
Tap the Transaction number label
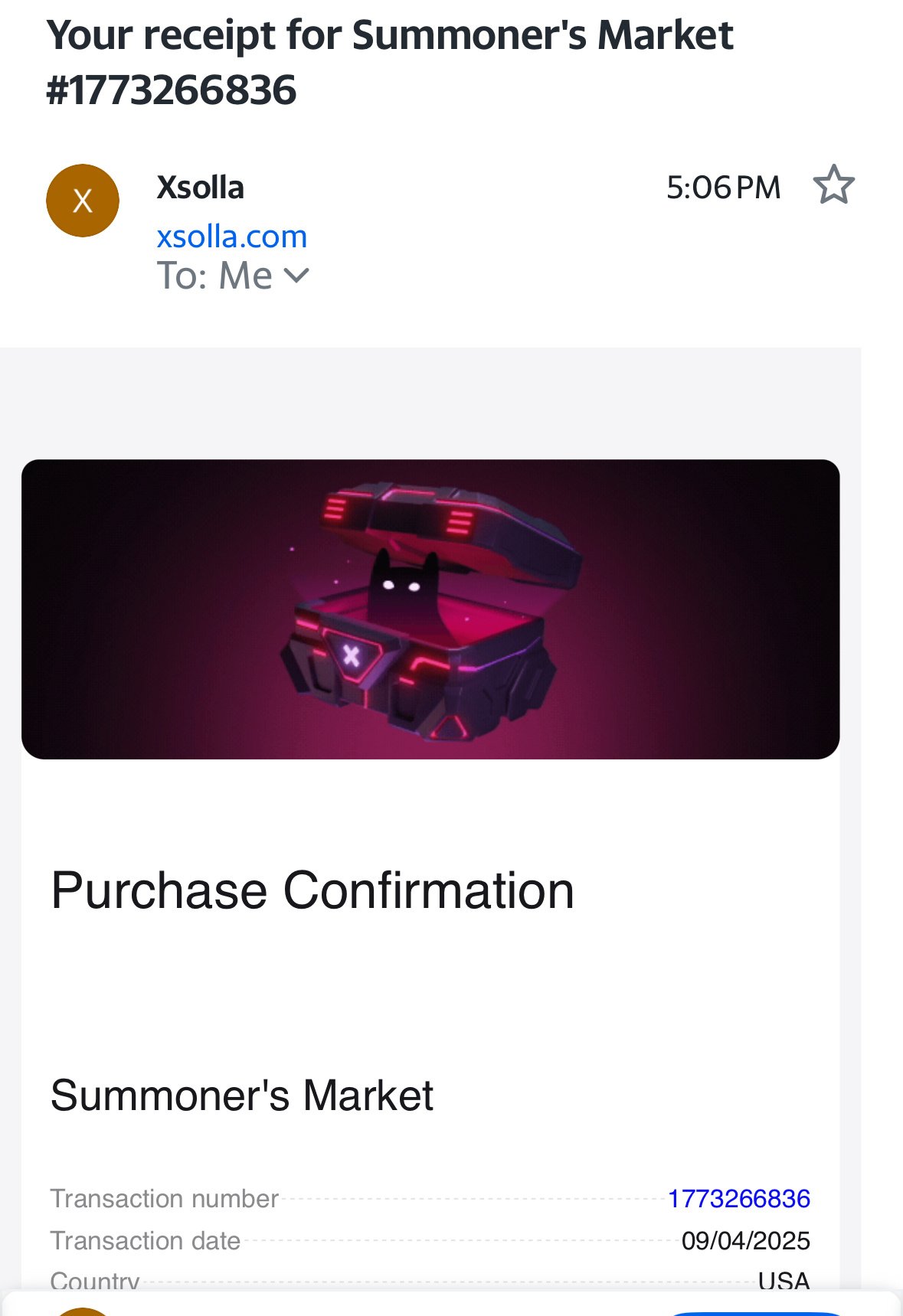[x=164, y=1198]
